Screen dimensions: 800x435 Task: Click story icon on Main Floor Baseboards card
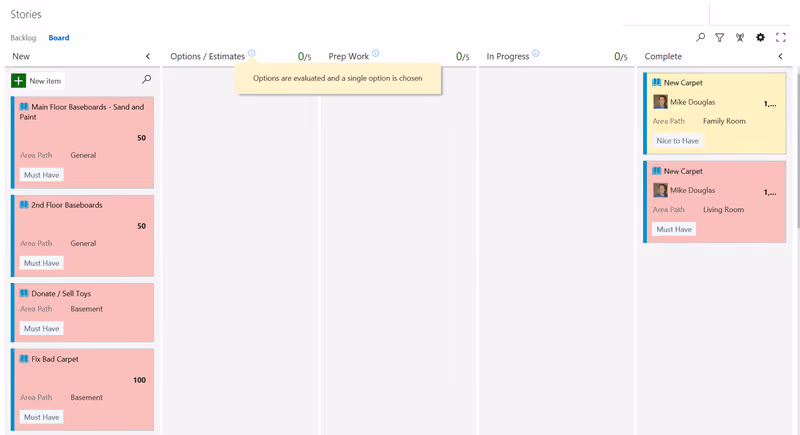(x=24, y=107)
